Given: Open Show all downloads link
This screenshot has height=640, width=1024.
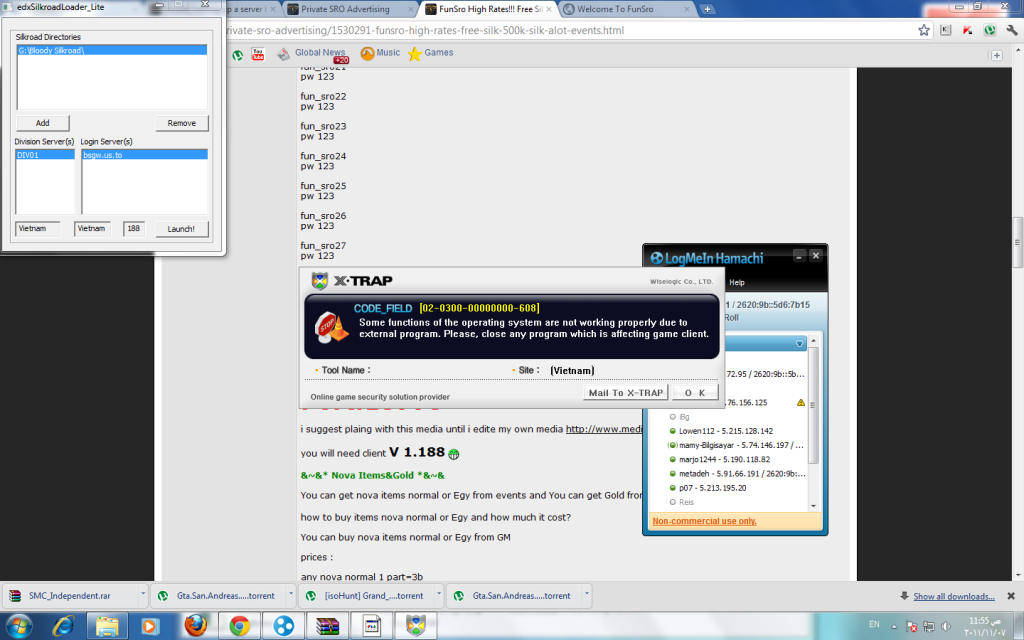Looking at the screenshot, I should [953, 596].
